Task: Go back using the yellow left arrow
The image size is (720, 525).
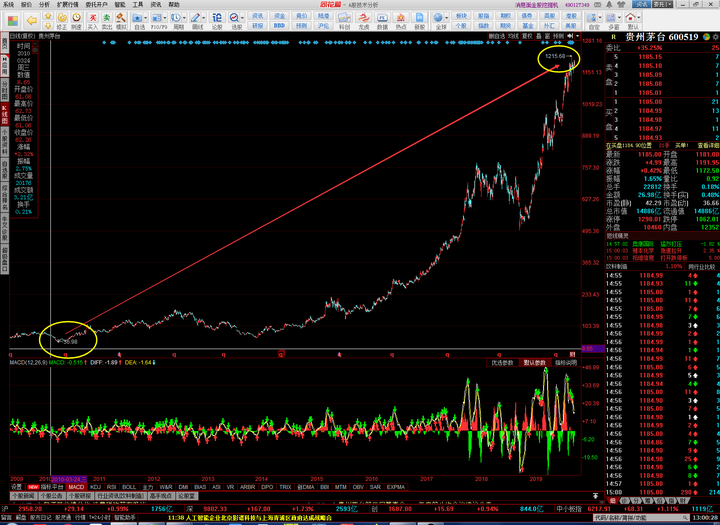Action: point(32,20)
